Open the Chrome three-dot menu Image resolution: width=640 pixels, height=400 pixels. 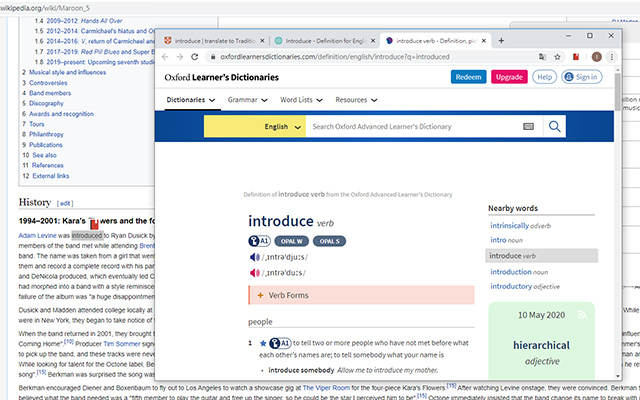[611, 57]
